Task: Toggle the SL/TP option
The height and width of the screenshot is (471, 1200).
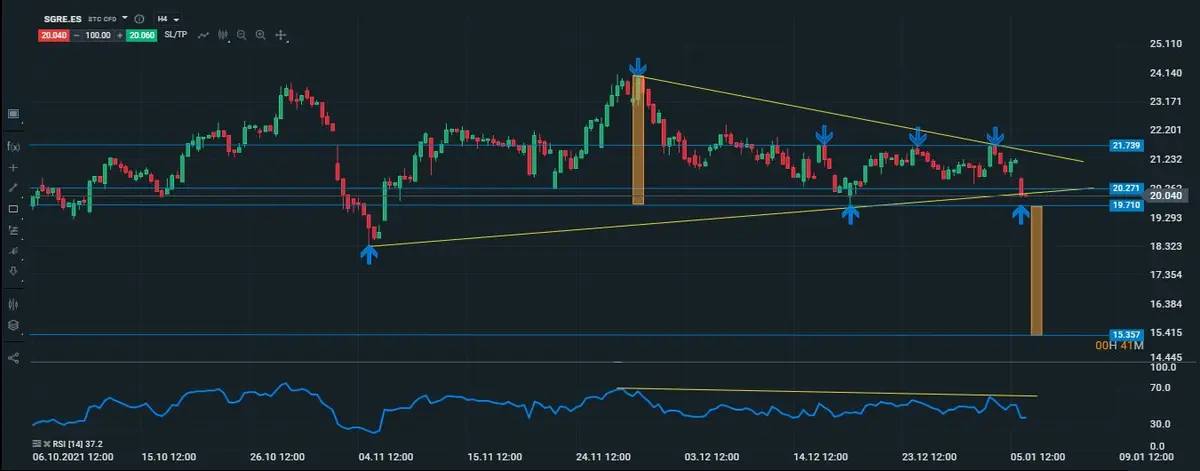Action: pyautogui.click(x=175, y=34)
